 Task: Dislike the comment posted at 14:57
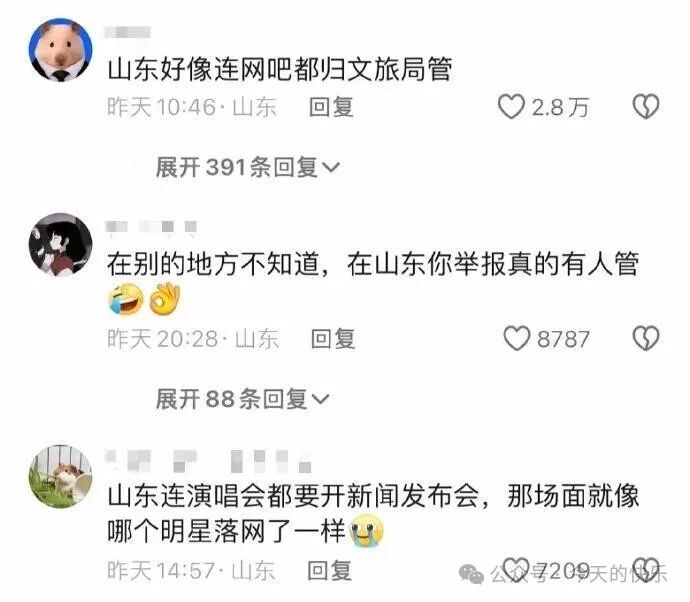[646, 569]
